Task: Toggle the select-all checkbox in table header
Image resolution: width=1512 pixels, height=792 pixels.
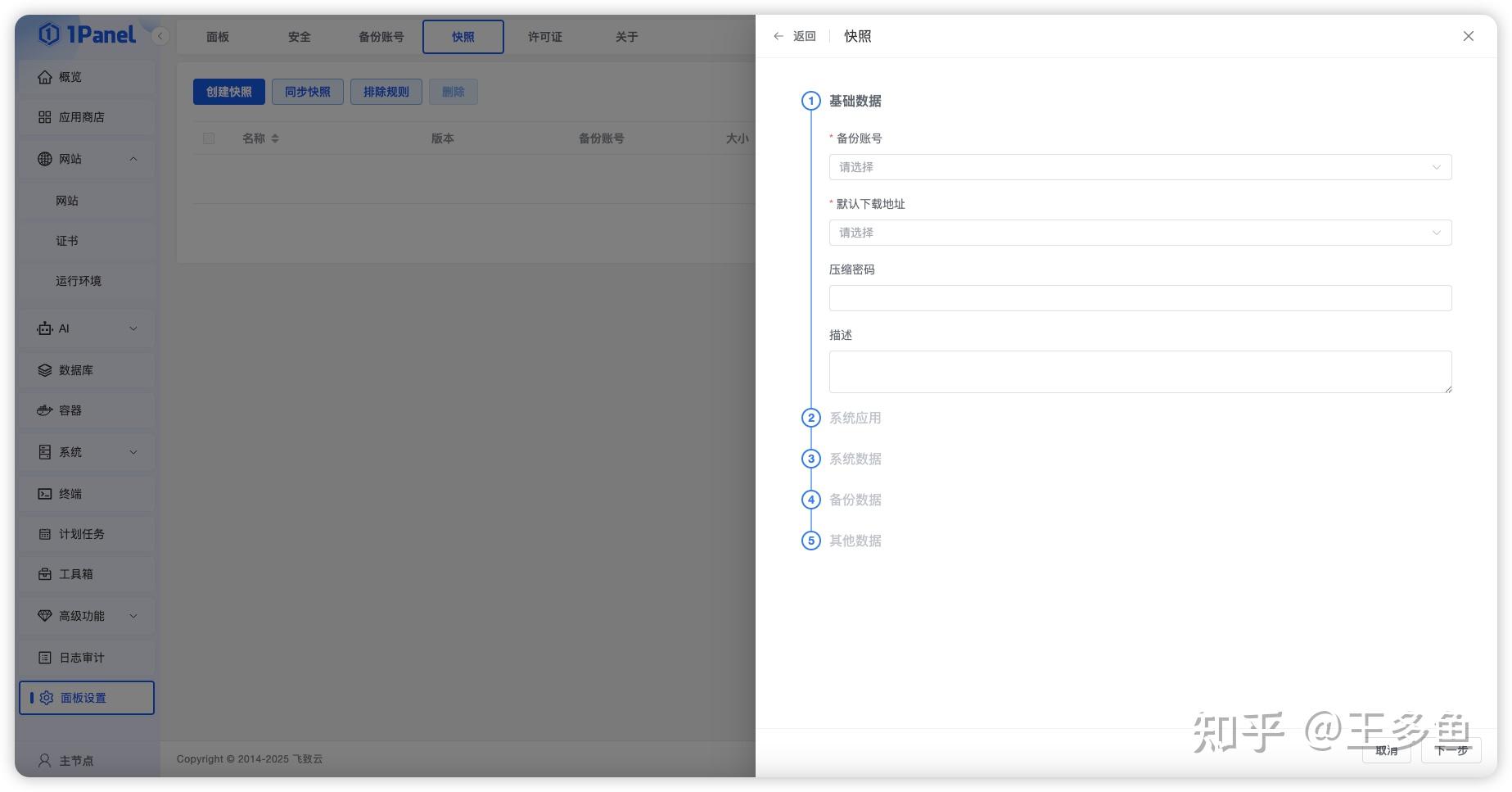Action: pos(209,138)
